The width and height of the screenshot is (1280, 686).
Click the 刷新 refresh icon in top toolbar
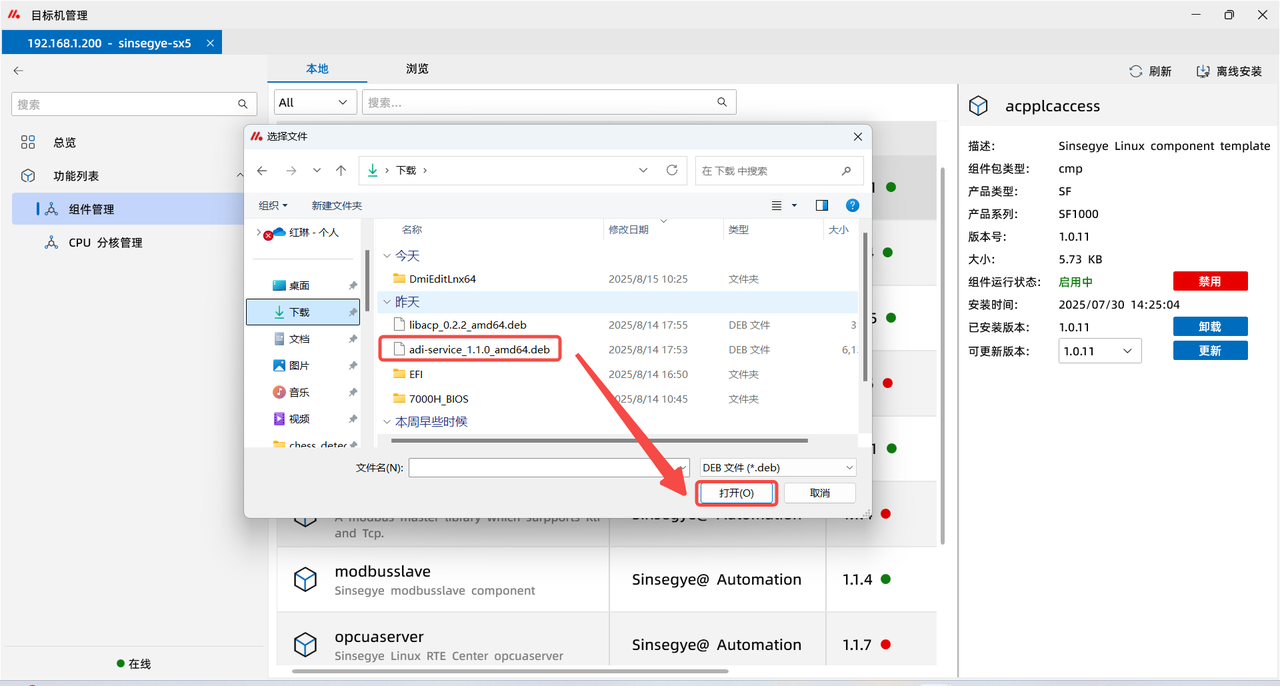click(1135, 72)
